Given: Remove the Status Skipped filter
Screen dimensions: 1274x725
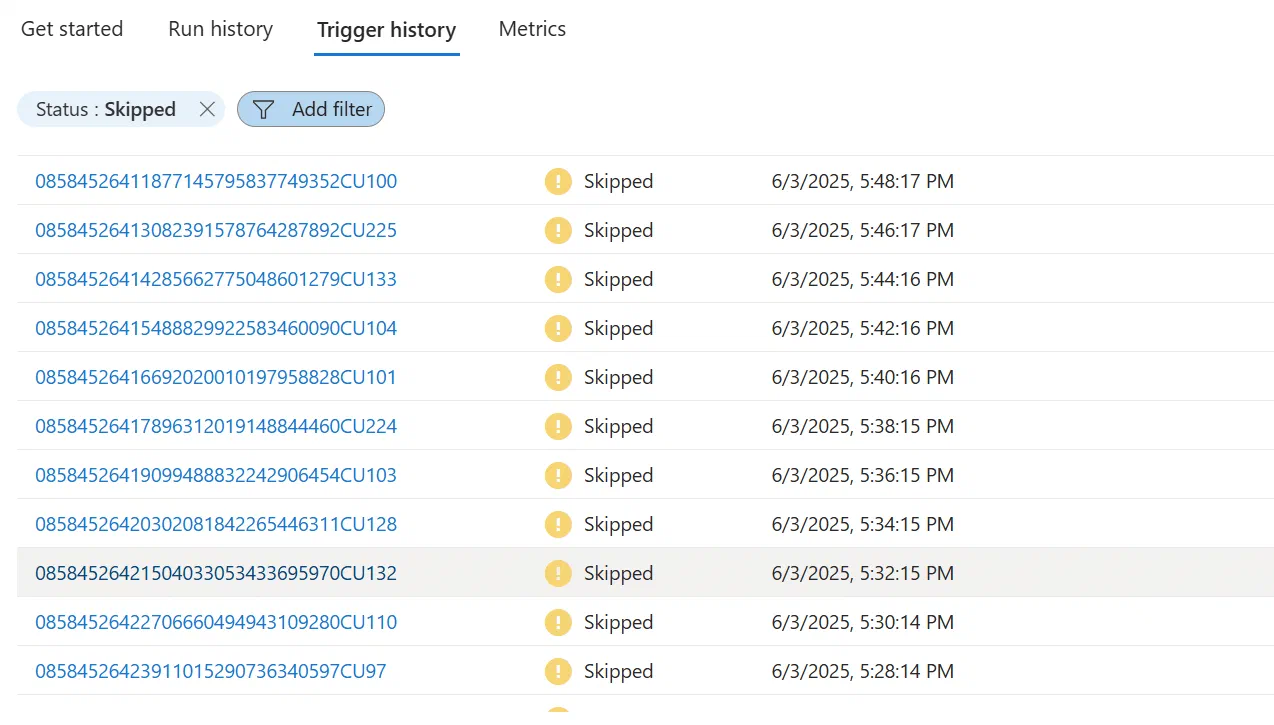Looking at the screenshot, I should click(x=207, y=109).
